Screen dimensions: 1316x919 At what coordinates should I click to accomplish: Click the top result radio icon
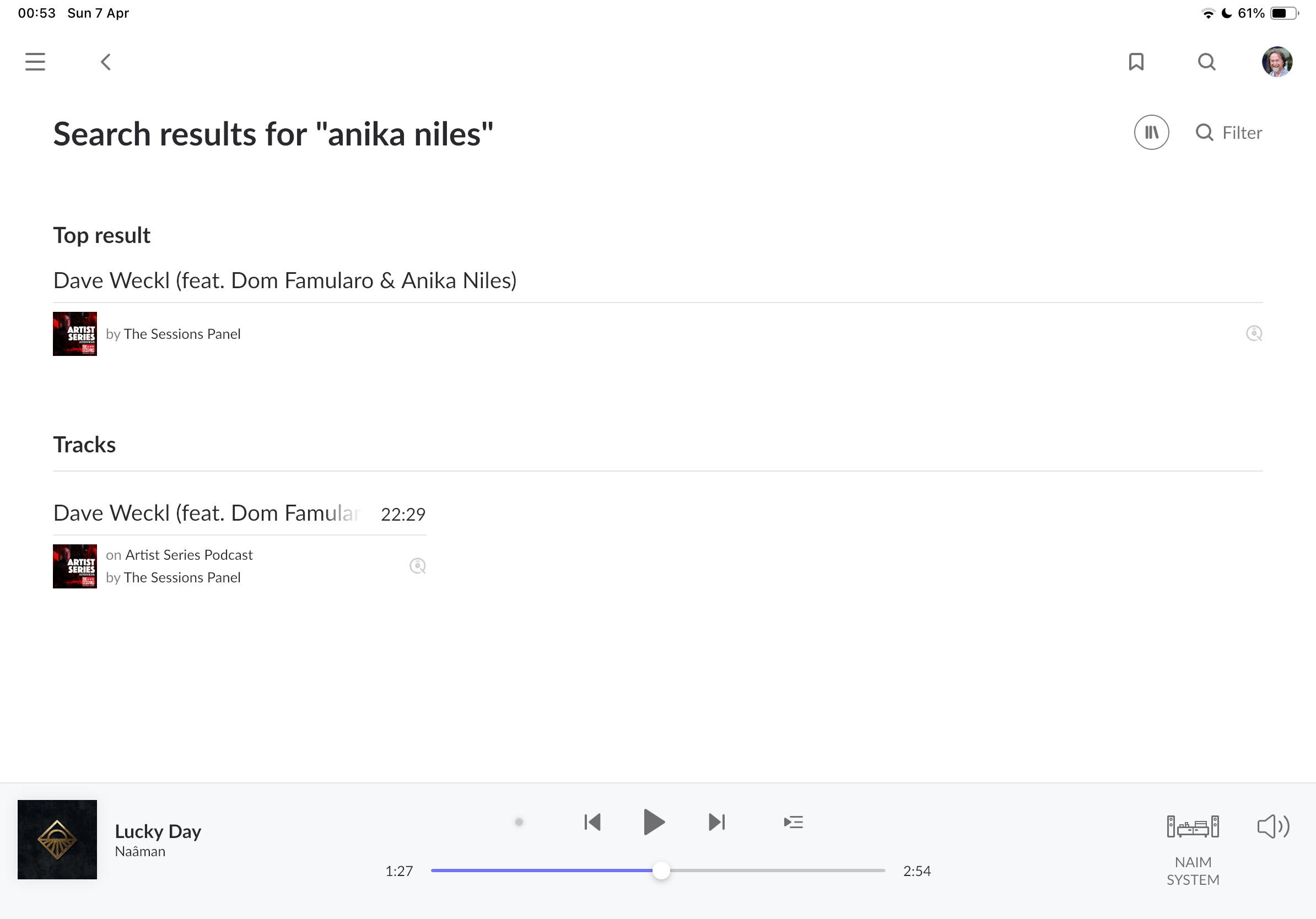point(1254,333)
